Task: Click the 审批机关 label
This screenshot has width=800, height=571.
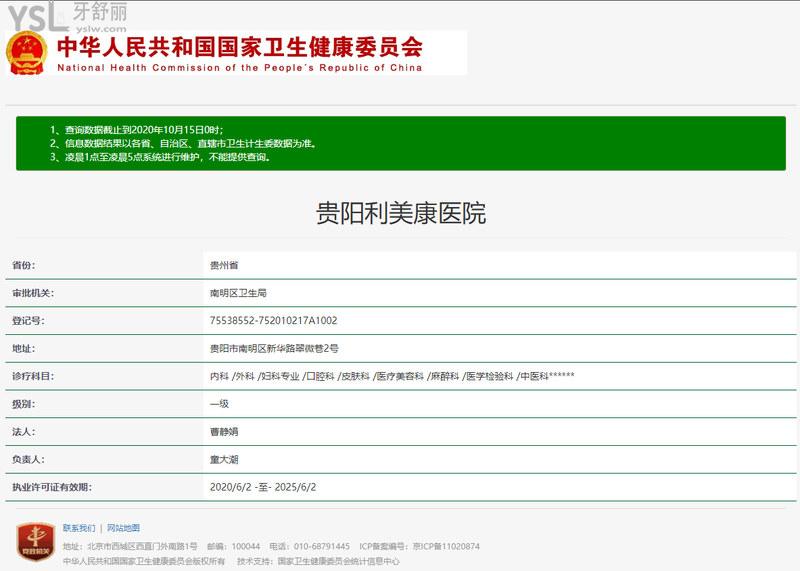Action: point(33,293)
